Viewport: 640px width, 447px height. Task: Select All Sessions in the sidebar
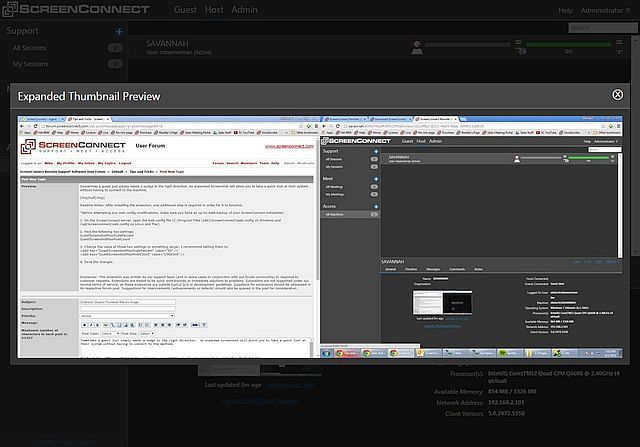(x=29, y=48)
